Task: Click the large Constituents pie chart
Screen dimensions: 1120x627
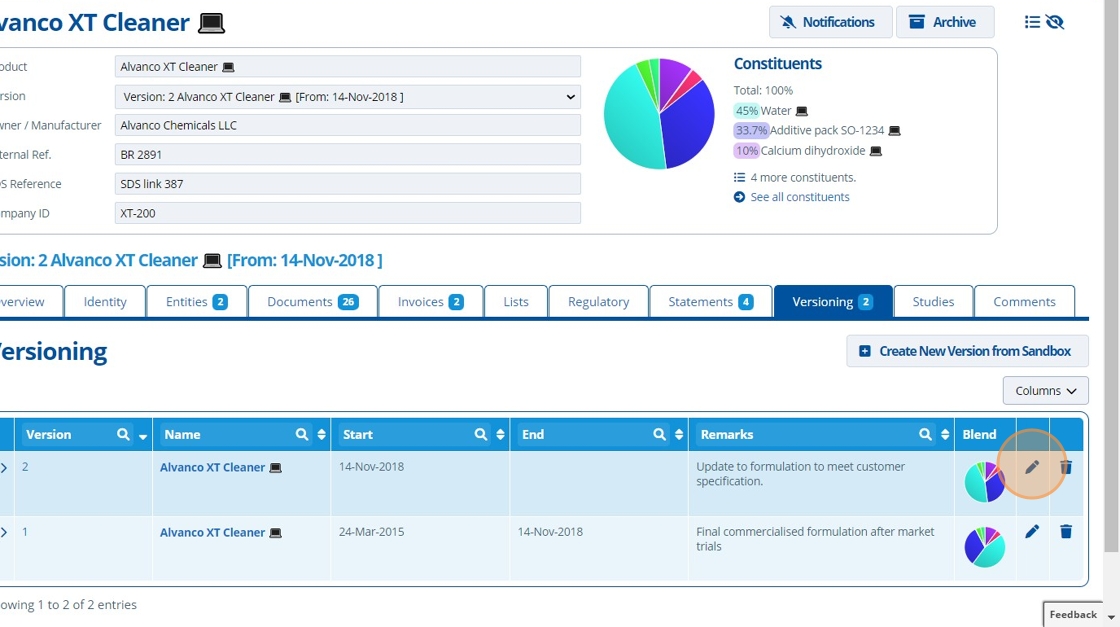Action: 659,114
